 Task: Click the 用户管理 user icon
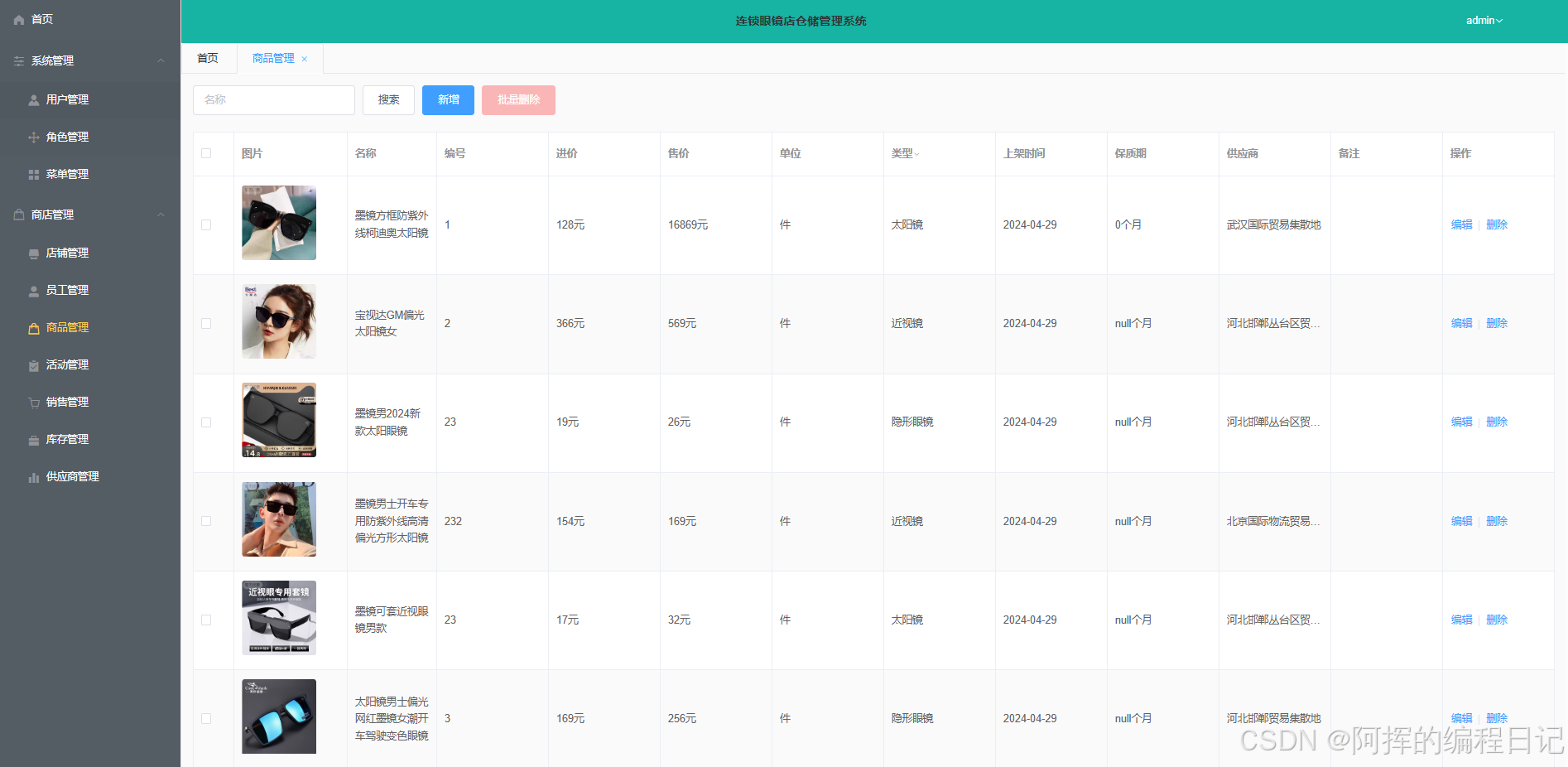34,100
